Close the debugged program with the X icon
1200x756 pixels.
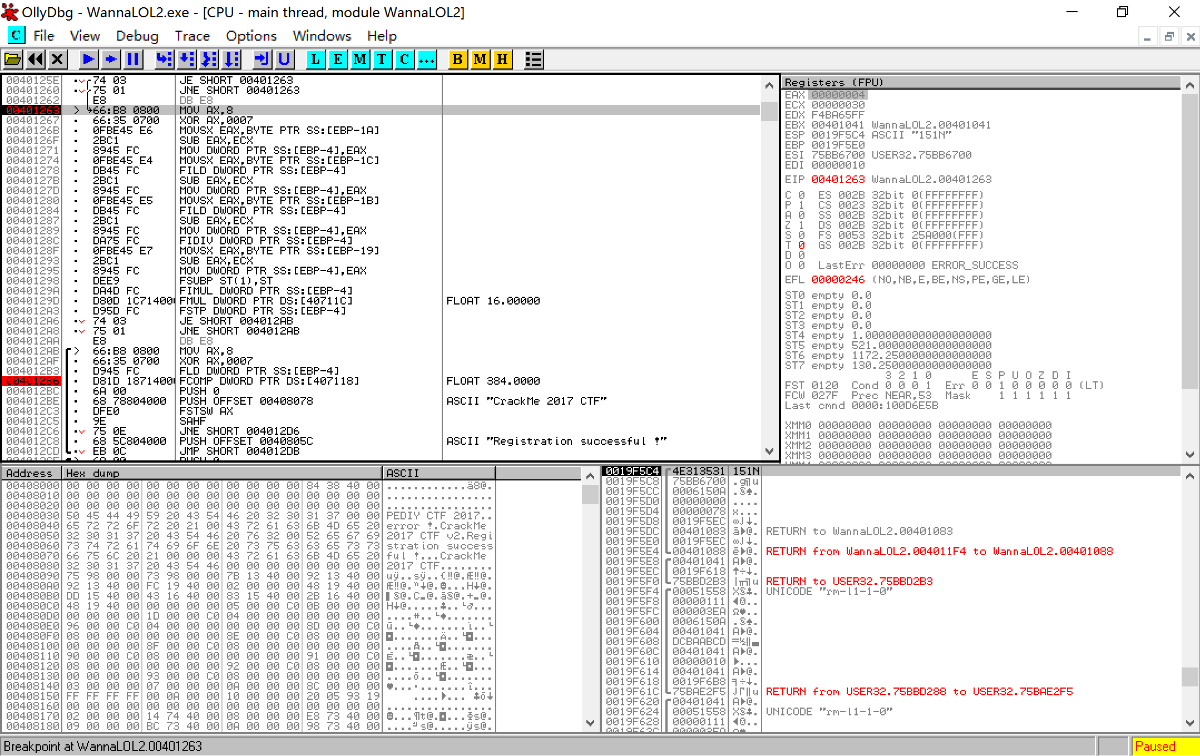pyautogui.click(x=58, y=60)
